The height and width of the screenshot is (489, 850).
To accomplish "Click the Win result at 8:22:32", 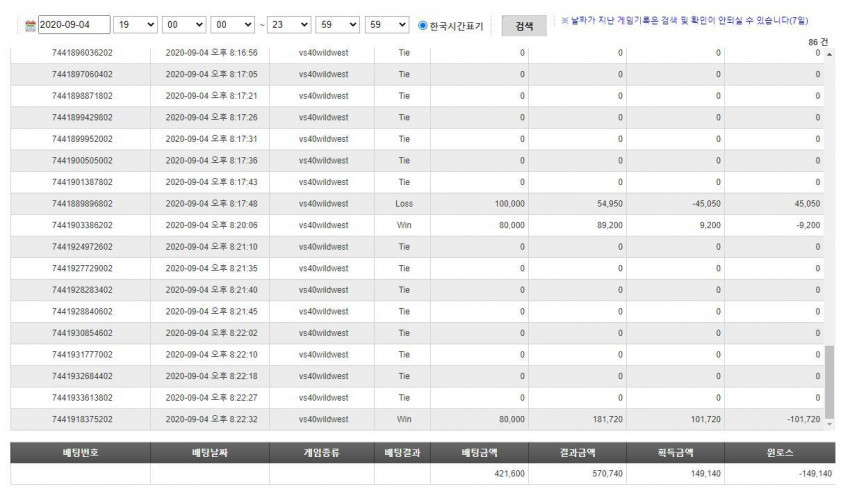I will (x=404, y=420).
